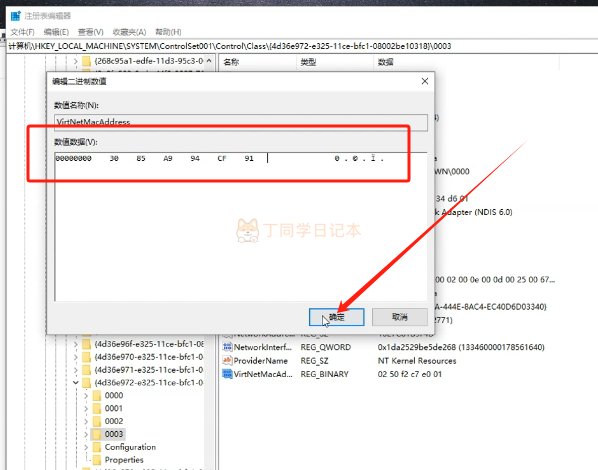Click the REG_BINARY type cell
The image size is (598, 470).
(325, 374)
